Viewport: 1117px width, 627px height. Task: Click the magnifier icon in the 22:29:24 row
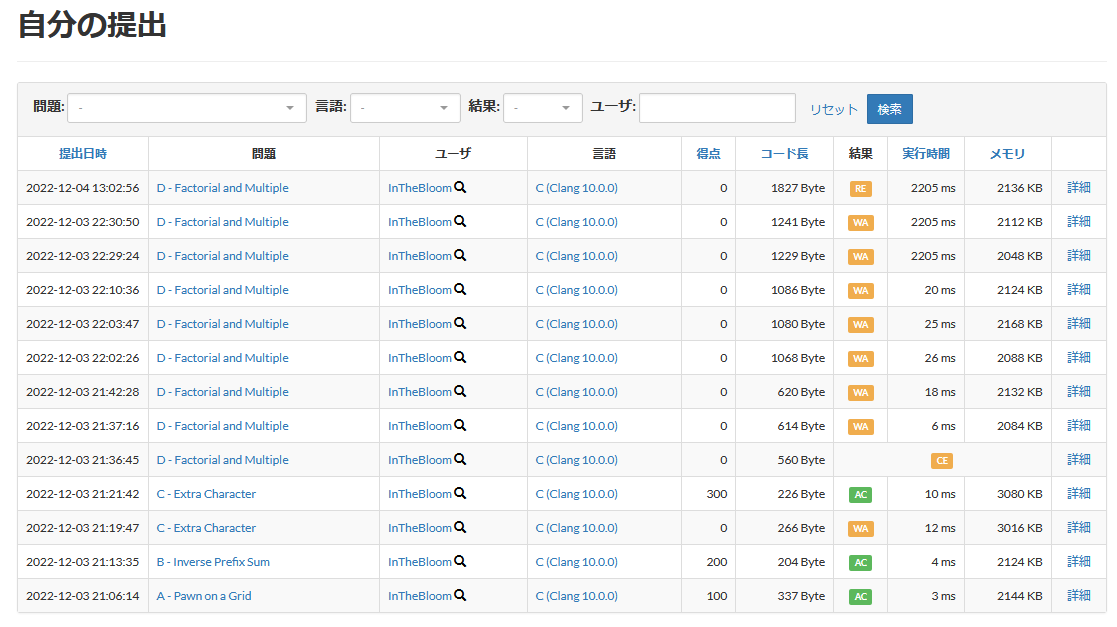coord(460,255)
